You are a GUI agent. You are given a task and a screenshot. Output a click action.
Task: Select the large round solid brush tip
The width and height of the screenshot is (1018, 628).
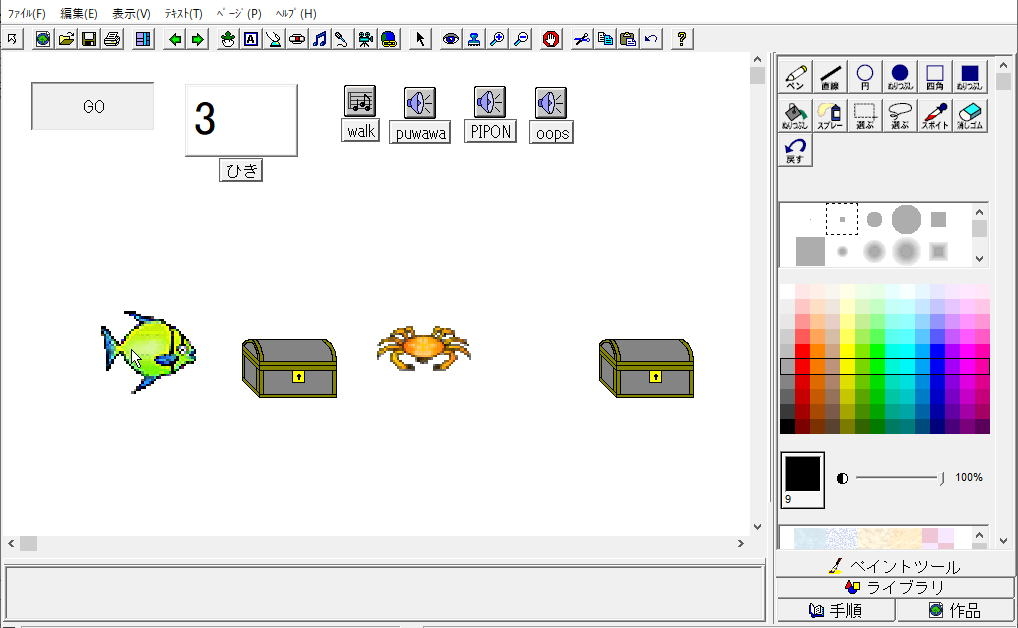pos(906,219)
